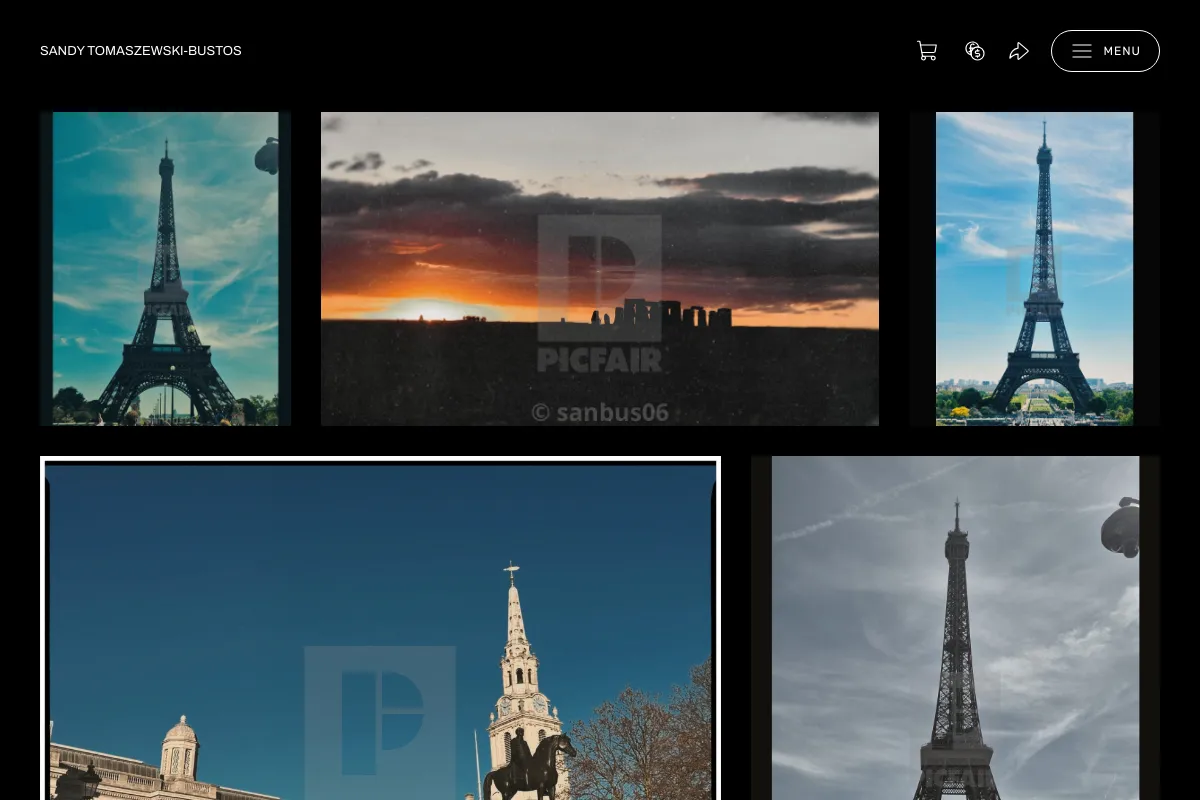Image resolution: width=1200 pixels, height=800 pixels.
Task: Open the currency selector coins icon
Action: 975,51
